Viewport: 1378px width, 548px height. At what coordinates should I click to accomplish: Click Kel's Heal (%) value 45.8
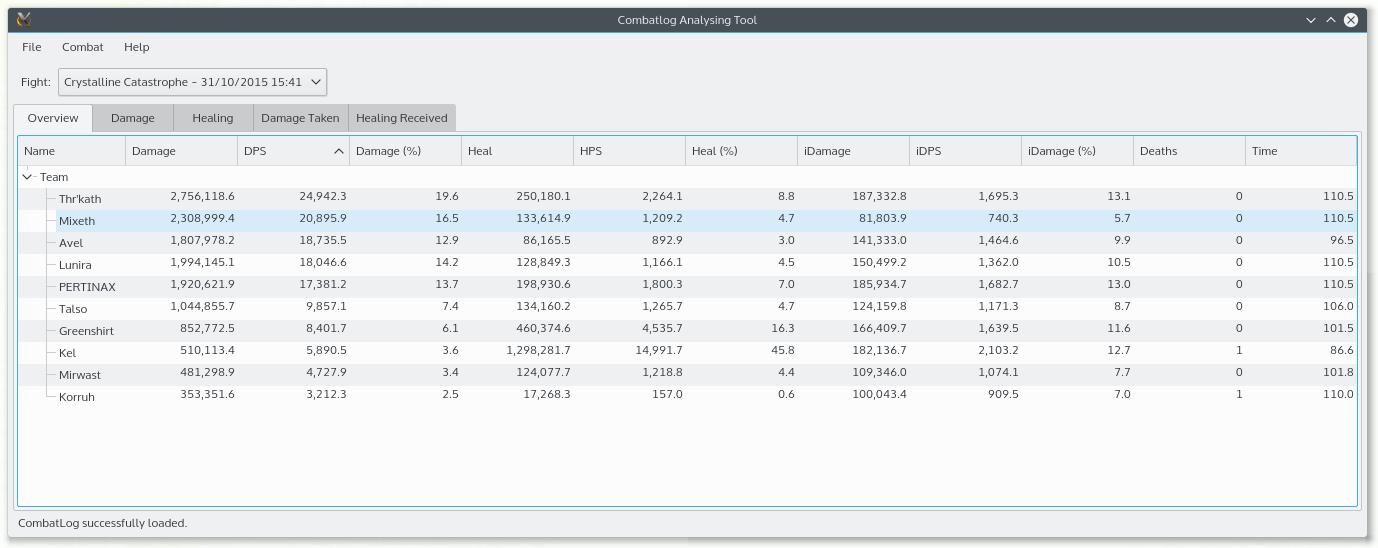coord(783,351)
